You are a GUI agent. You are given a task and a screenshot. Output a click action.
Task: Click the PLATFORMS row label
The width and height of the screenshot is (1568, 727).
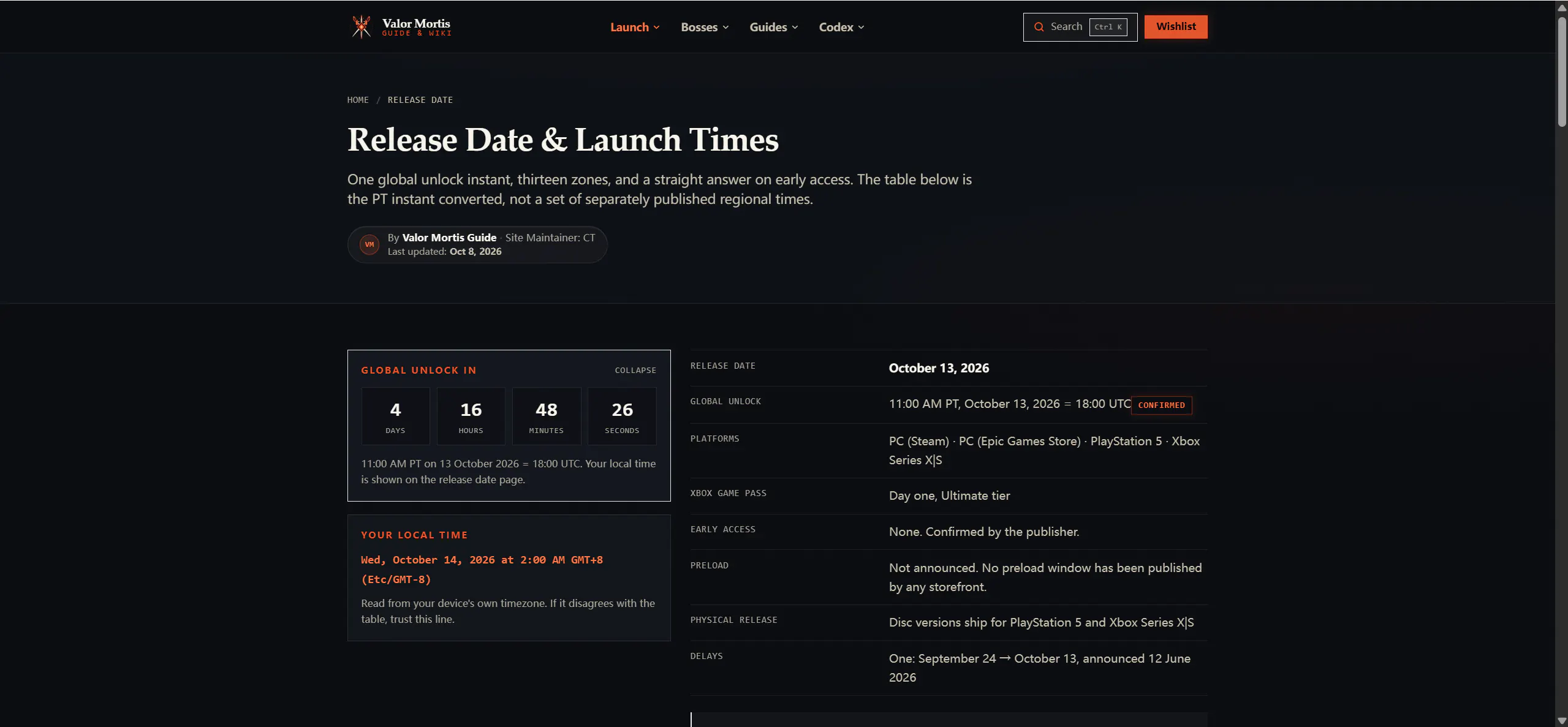(714, 439)
